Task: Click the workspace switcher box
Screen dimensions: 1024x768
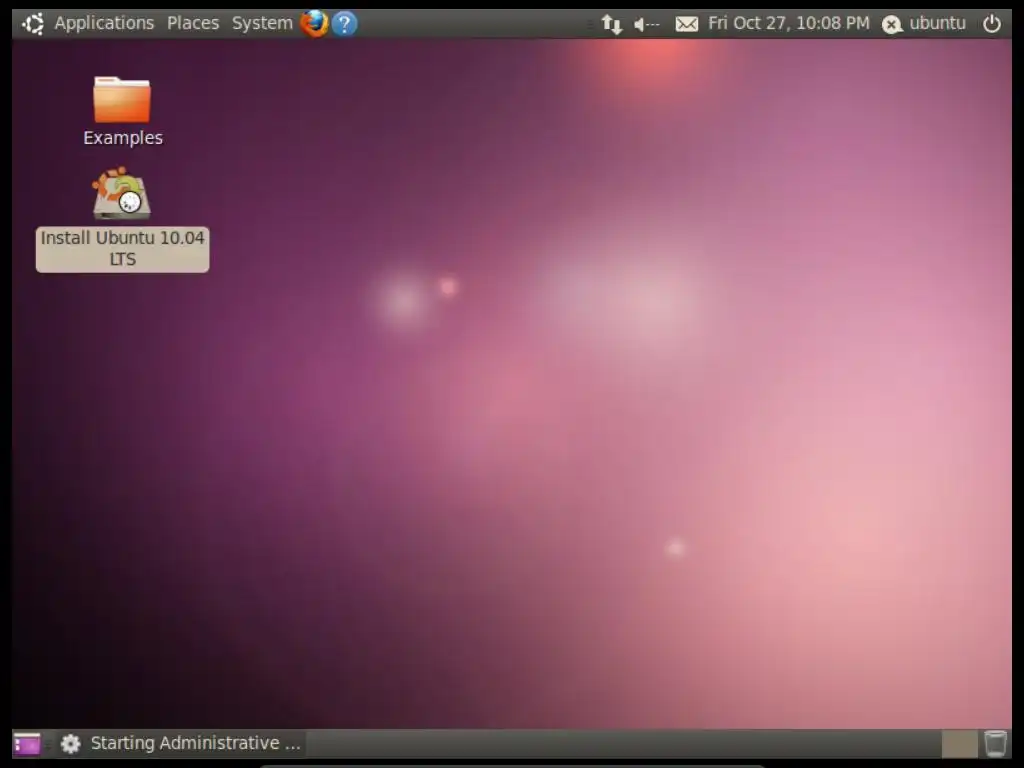Action: coord(959,744)
